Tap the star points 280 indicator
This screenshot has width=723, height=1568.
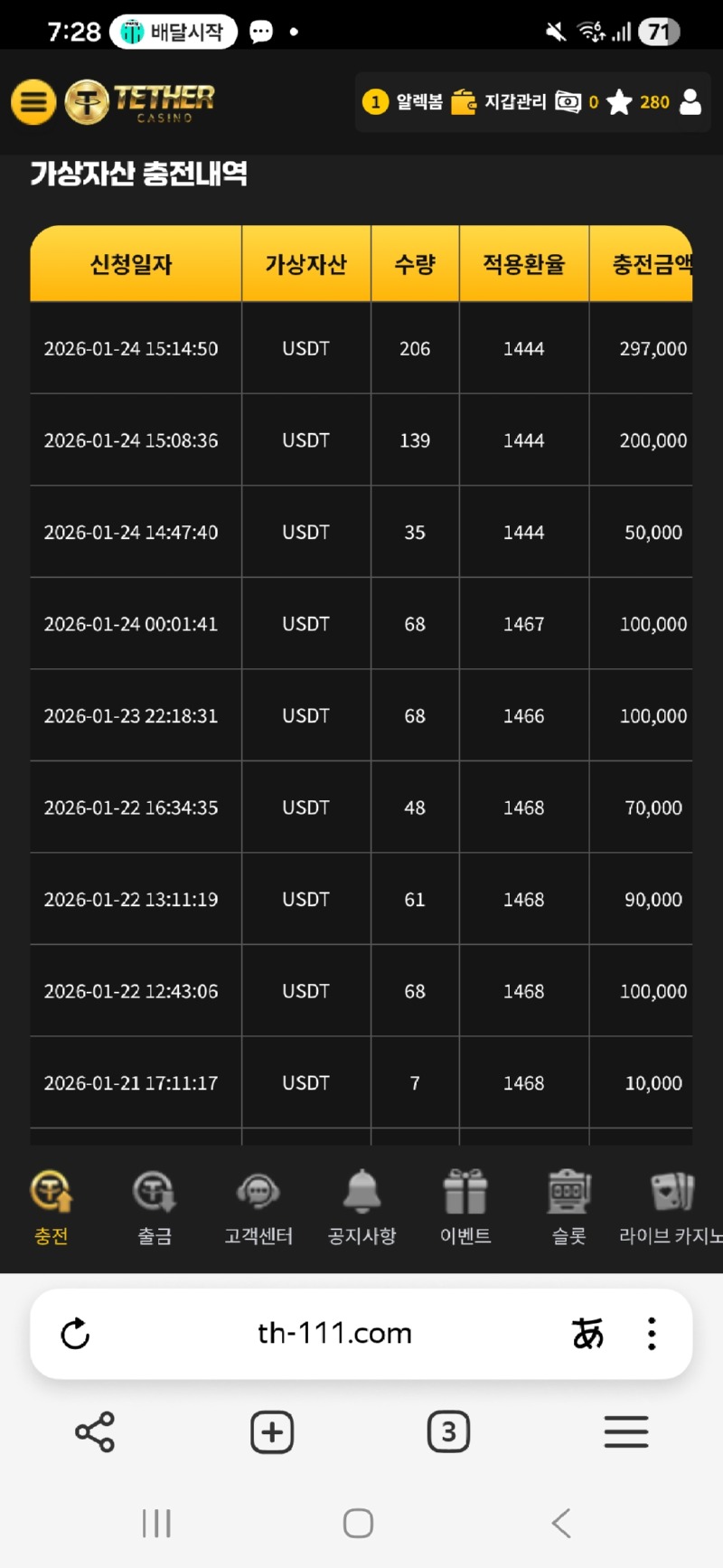click(x=638, y=102)
